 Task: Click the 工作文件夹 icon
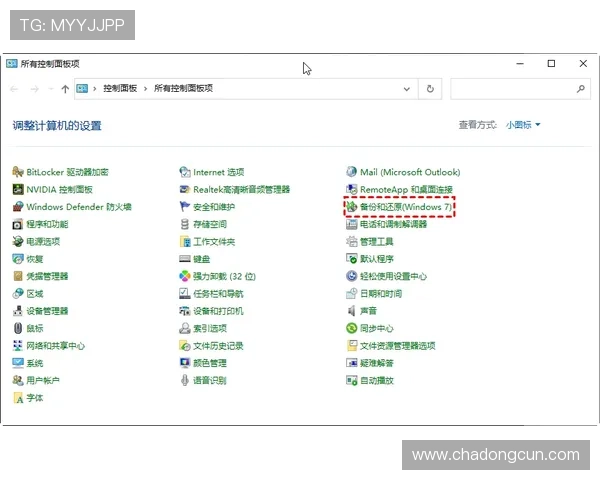[x=184, y=242]
